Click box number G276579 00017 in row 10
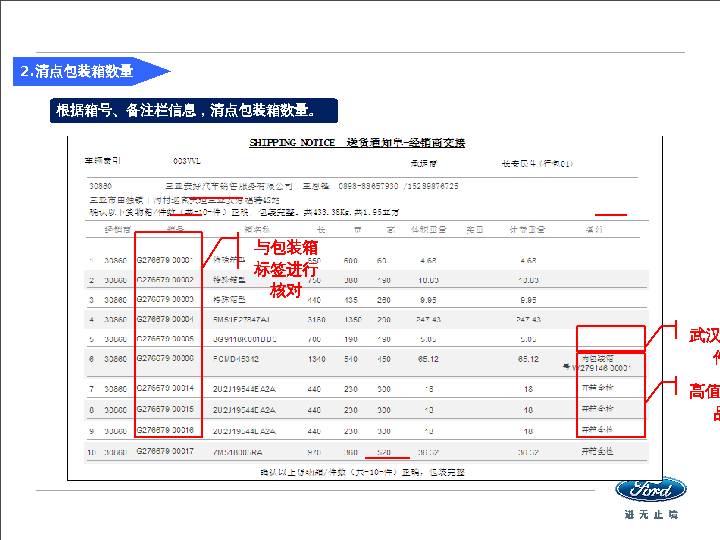 pos(165,452)
